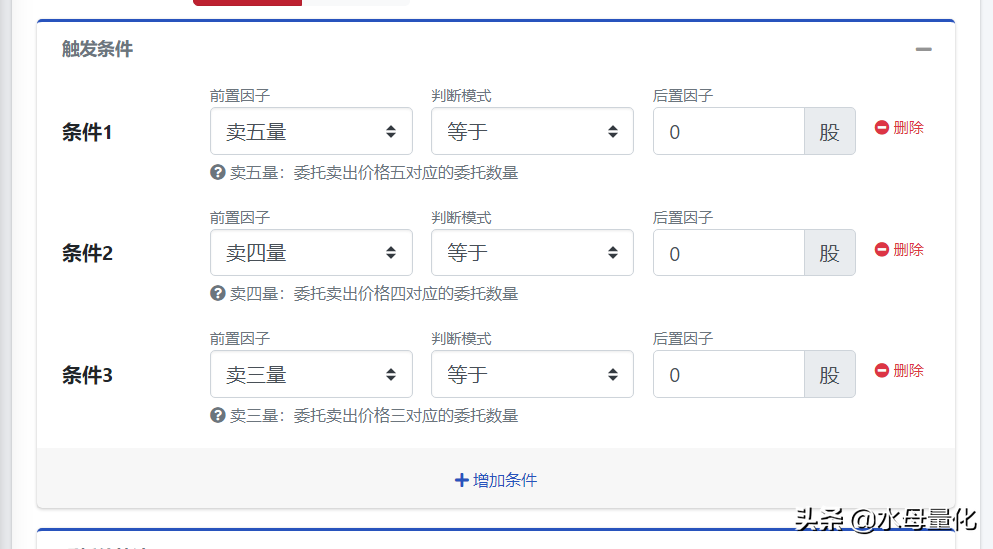Viewport: 993px width, 549px height.
Task: Click the 条件3 row label
Action: [87, 375]
